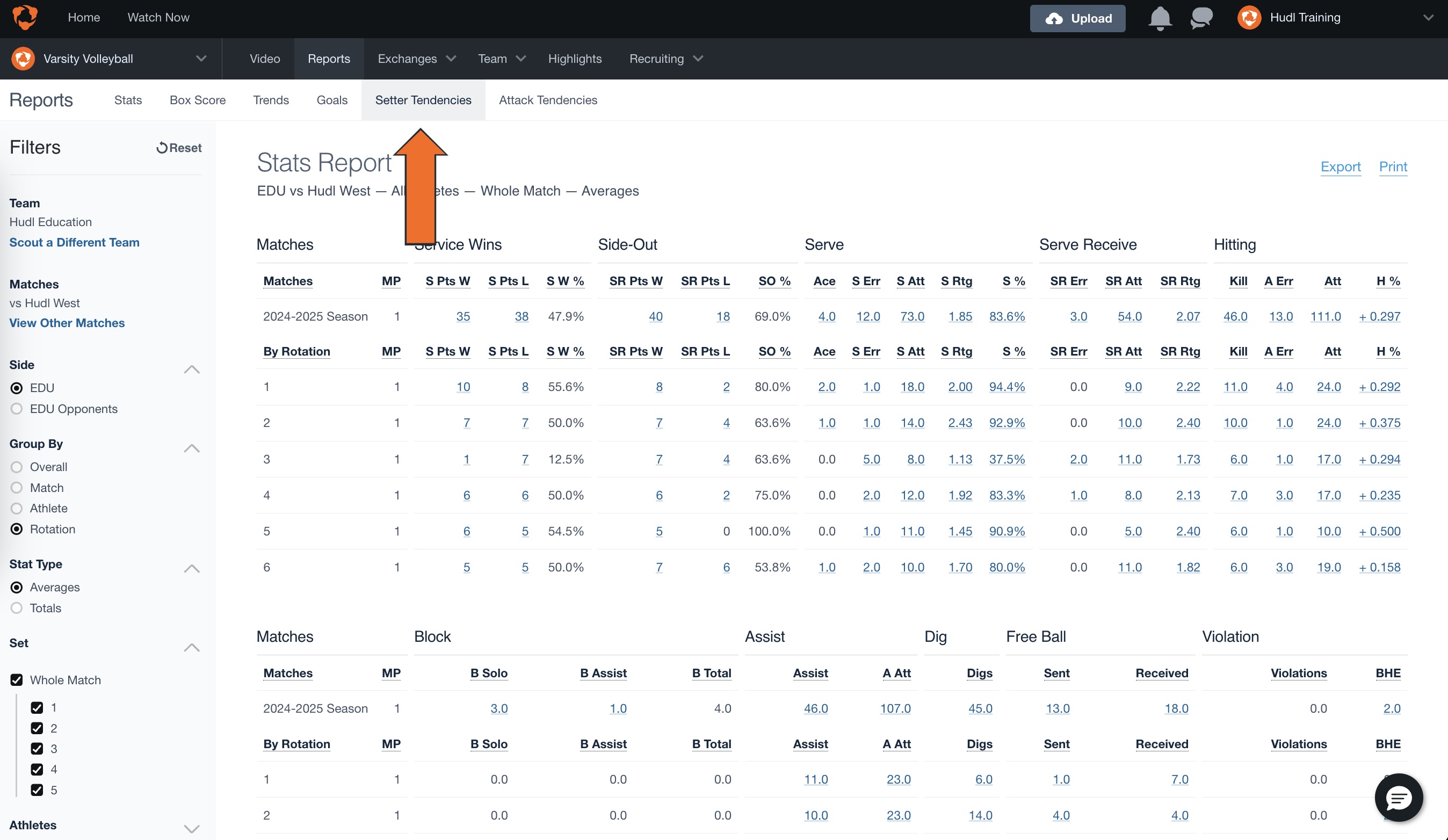Uncheck set 5 checkbox

[37, 790]
